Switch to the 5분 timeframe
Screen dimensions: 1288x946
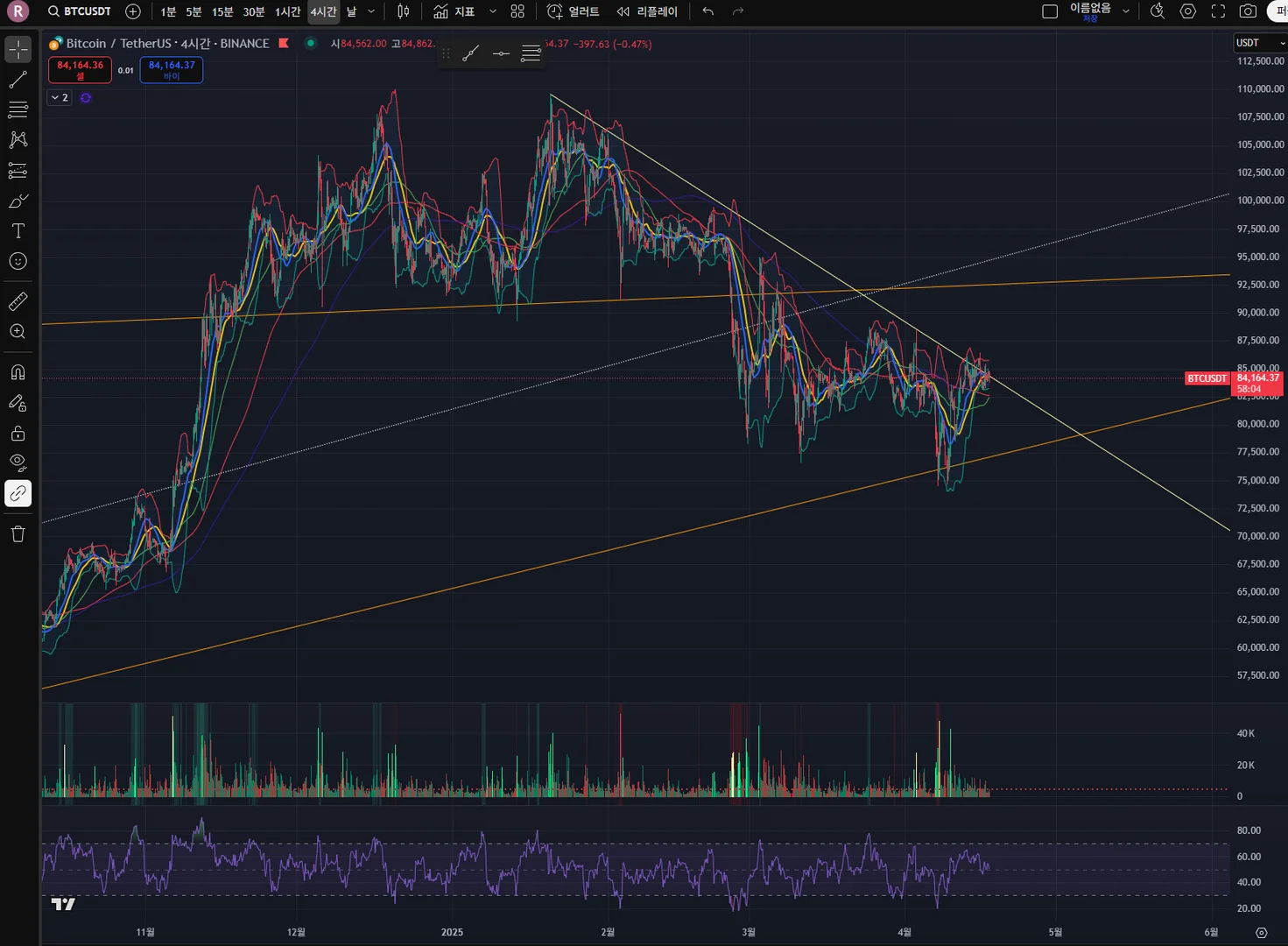(194, 11)
